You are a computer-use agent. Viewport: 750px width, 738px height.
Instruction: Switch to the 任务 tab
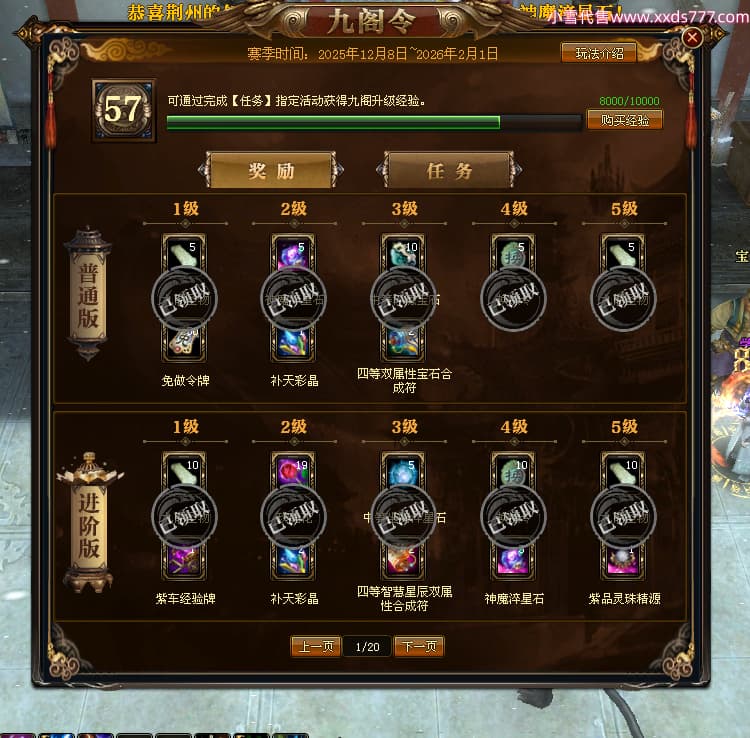click(449, 170)
